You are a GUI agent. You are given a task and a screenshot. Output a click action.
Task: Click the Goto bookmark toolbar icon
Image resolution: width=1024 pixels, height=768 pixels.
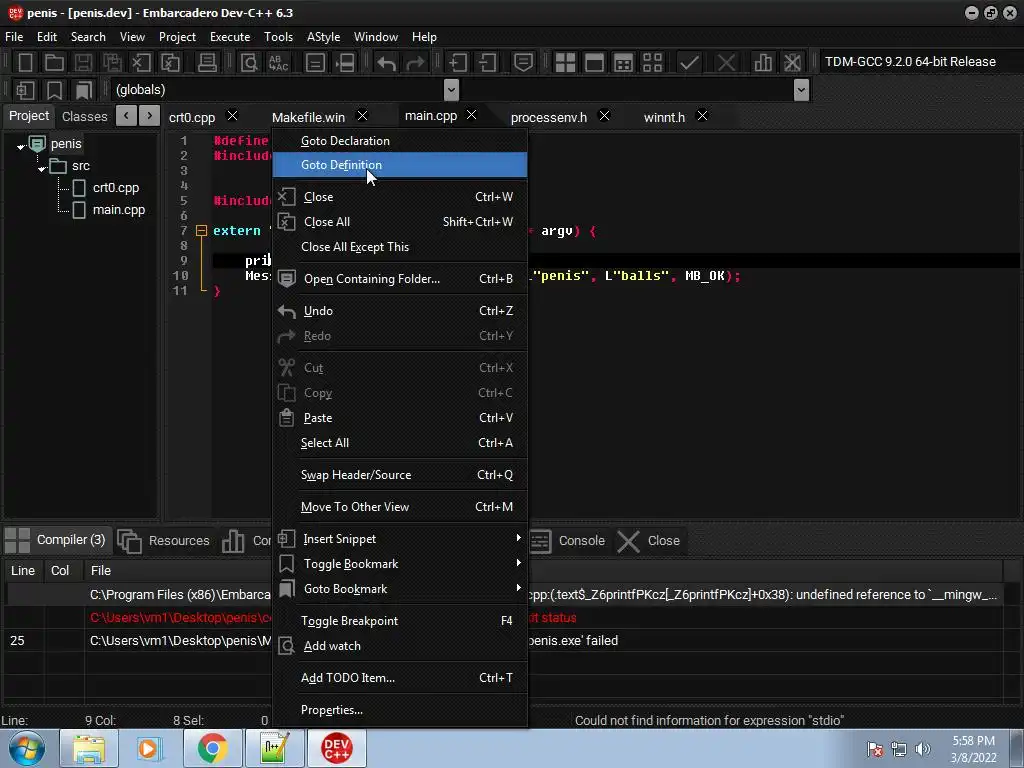point(84,90)
